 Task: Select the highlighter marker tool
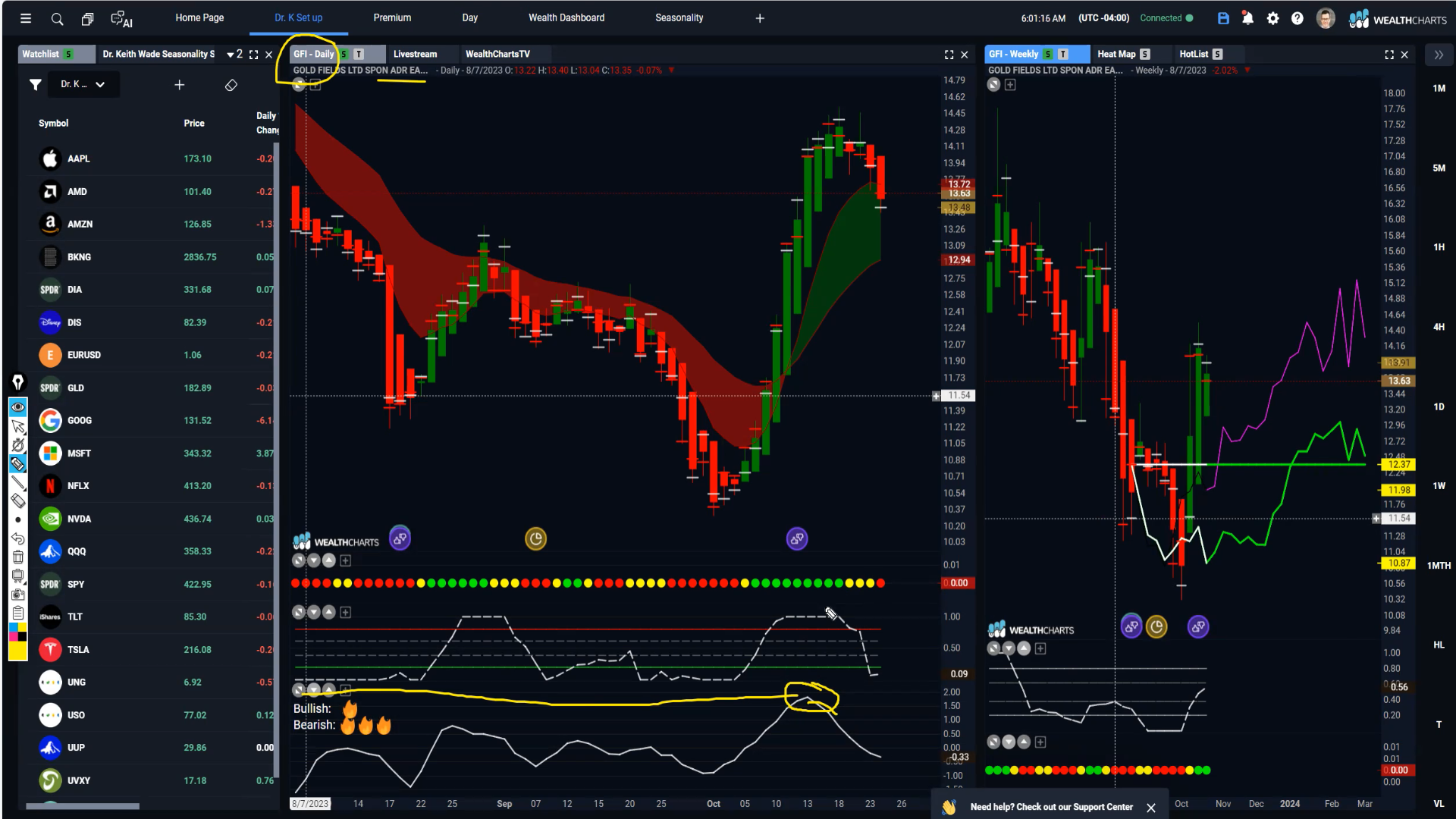18,463
